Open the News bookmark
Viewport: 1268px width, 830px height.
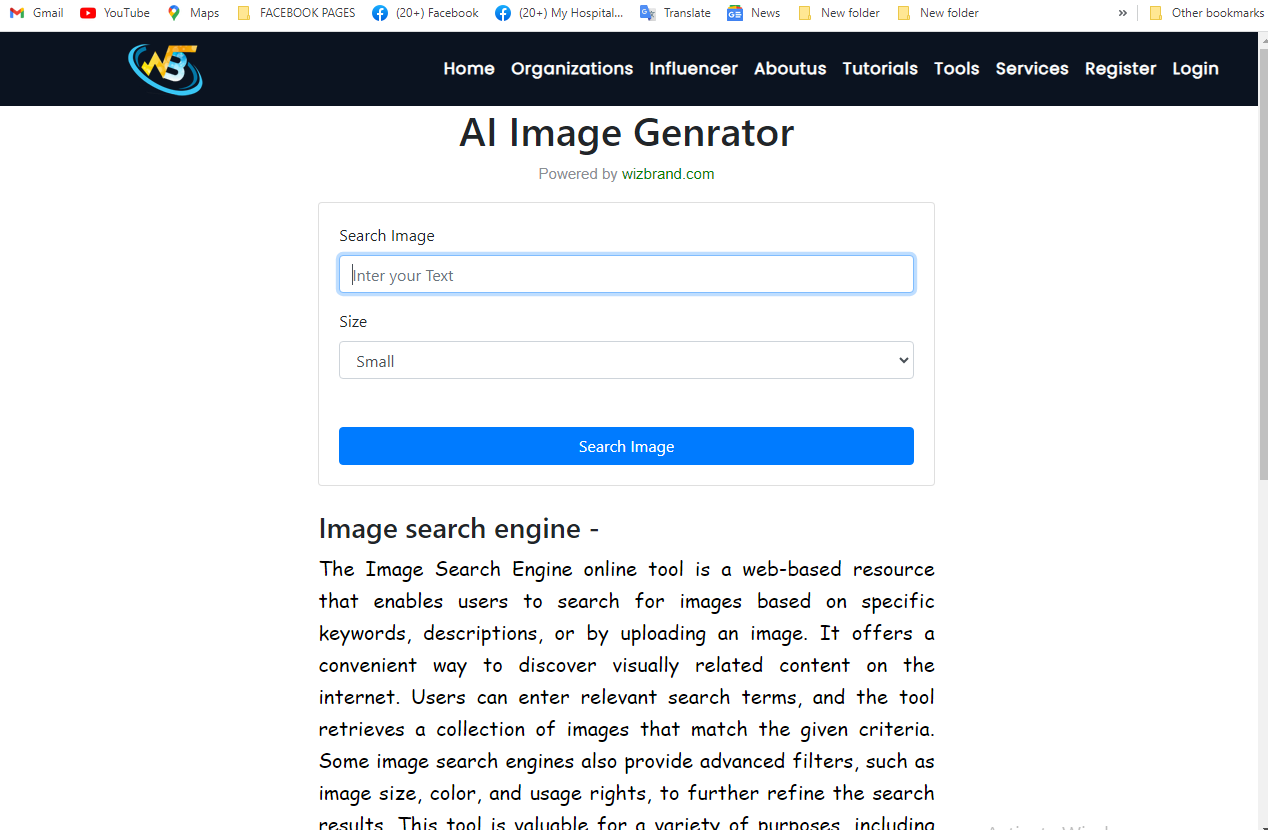752,13
